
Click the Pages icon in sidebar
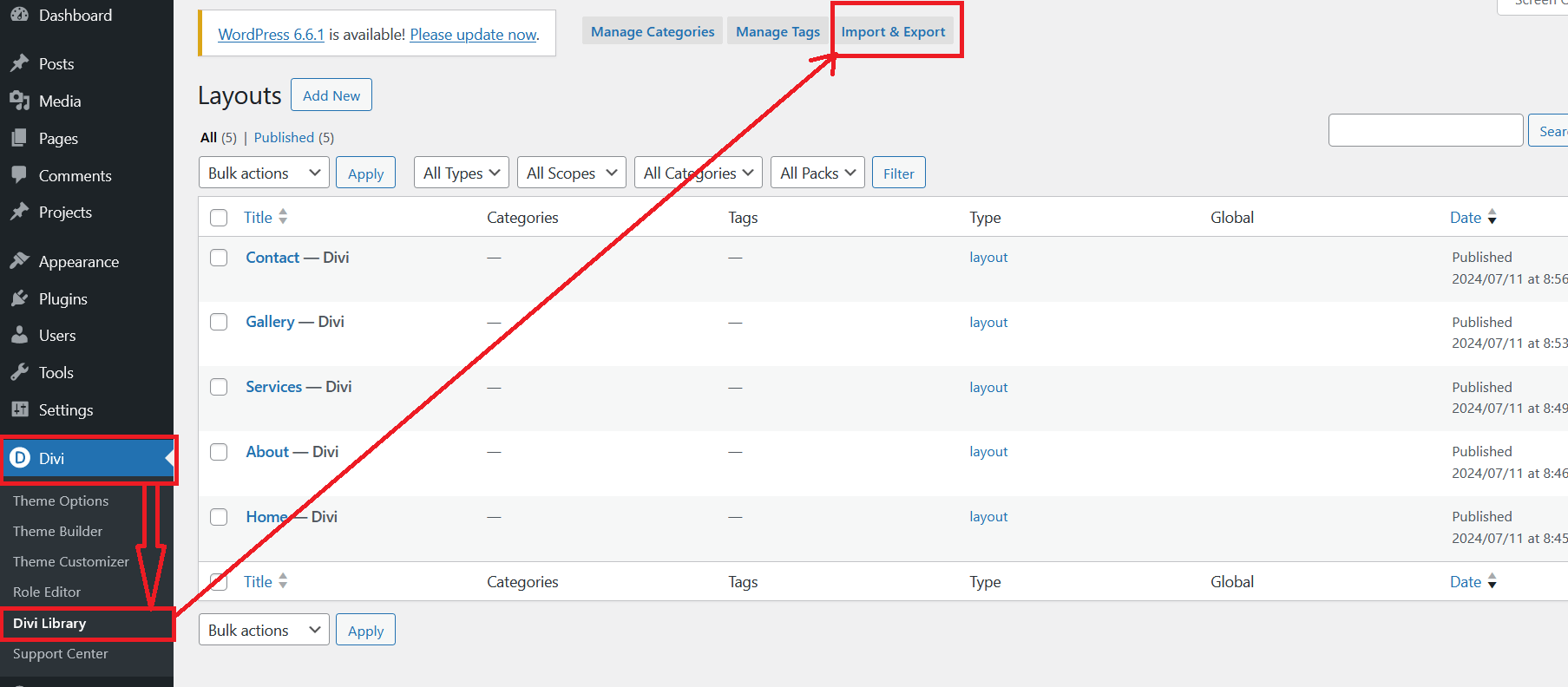(x=19, y=138)
